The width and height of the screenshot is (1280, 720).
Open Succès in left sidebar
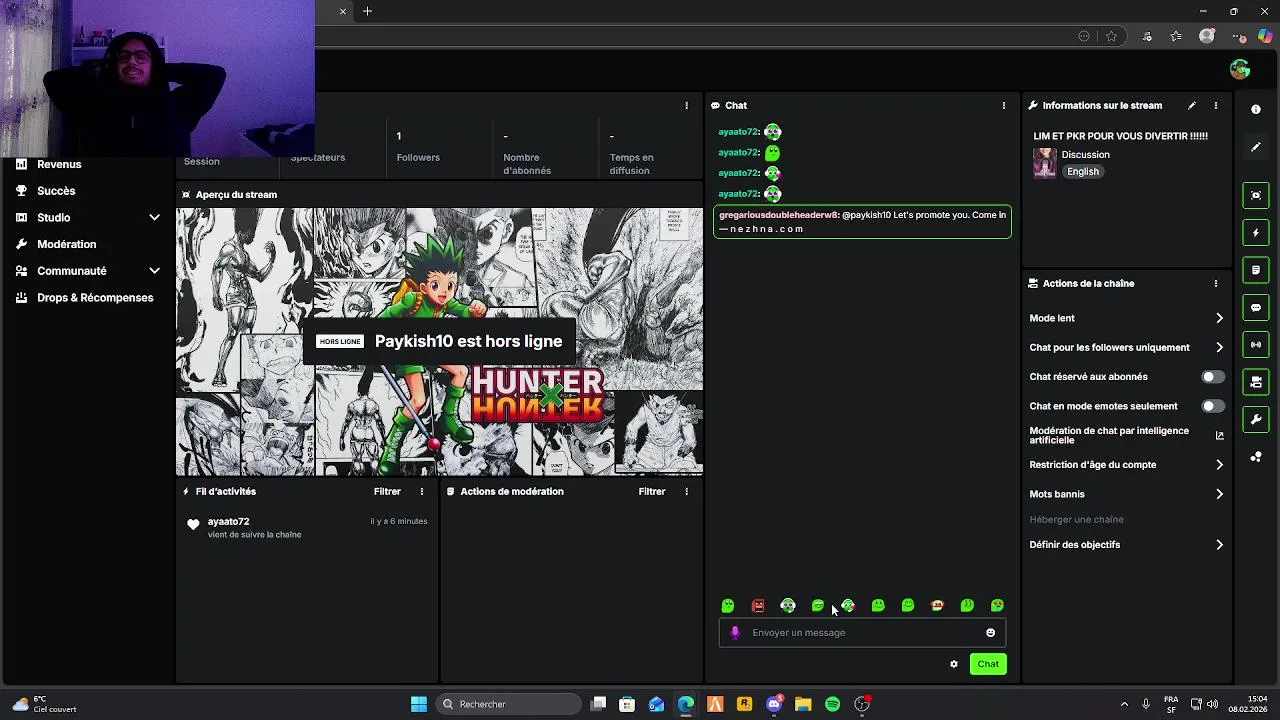coord(56,191)
